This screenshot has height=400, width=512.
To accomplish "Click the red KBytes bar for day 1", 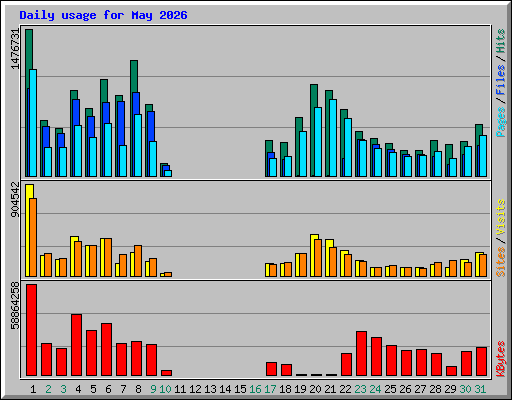I will pos(32,330).
